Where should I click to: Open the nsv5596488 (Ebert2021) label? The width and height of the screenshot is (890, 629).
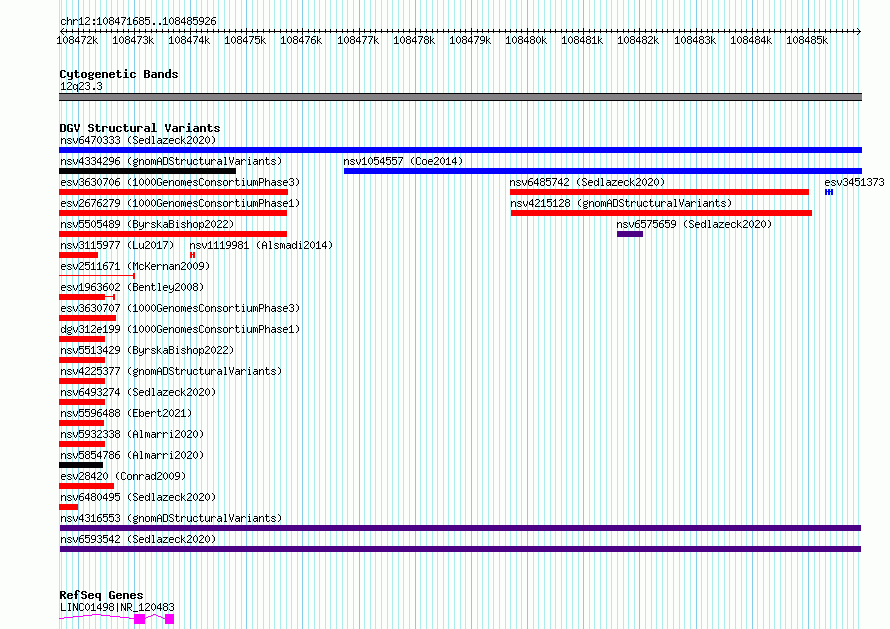pos(126,413)
